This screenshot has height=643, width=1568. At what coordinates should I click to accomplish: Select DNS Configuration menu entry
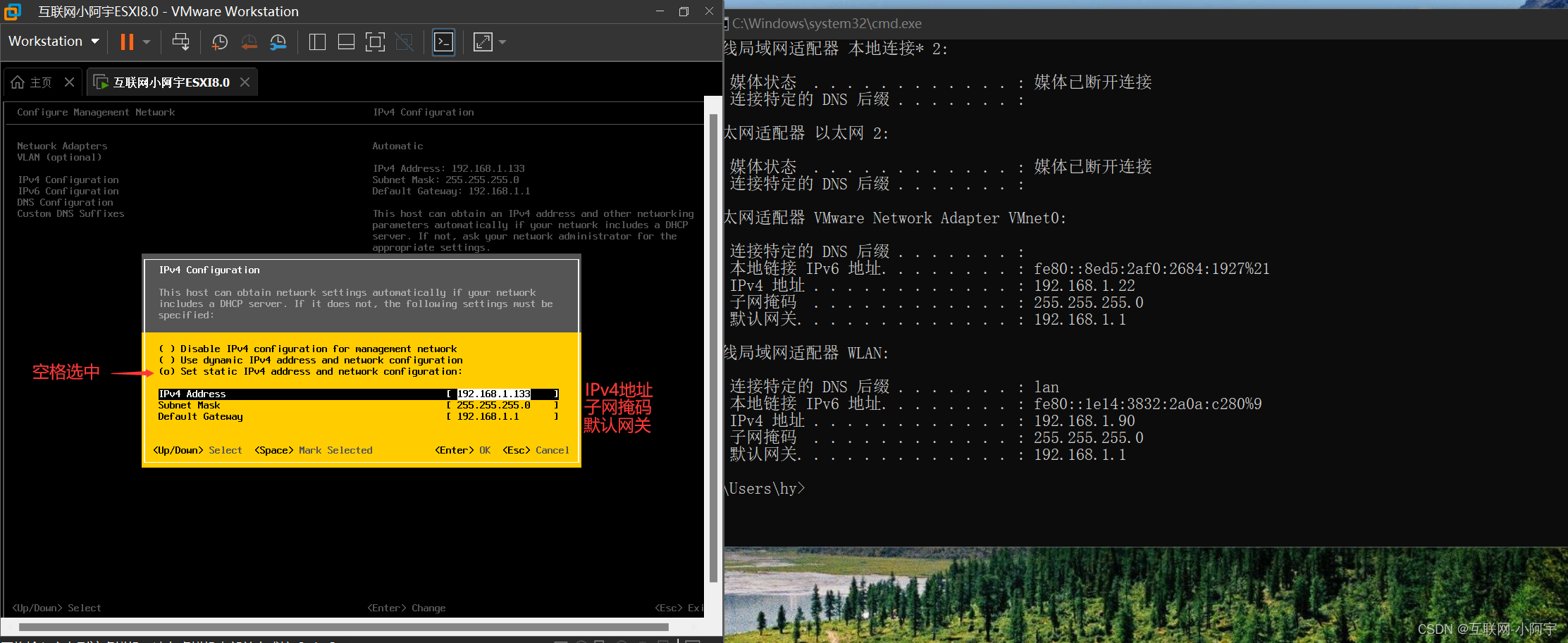(x=65, y=202)
